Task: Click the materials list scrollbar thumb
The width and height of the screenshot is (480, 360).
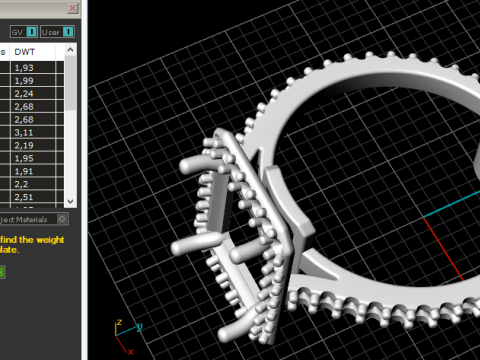Action: click(70, 83)
